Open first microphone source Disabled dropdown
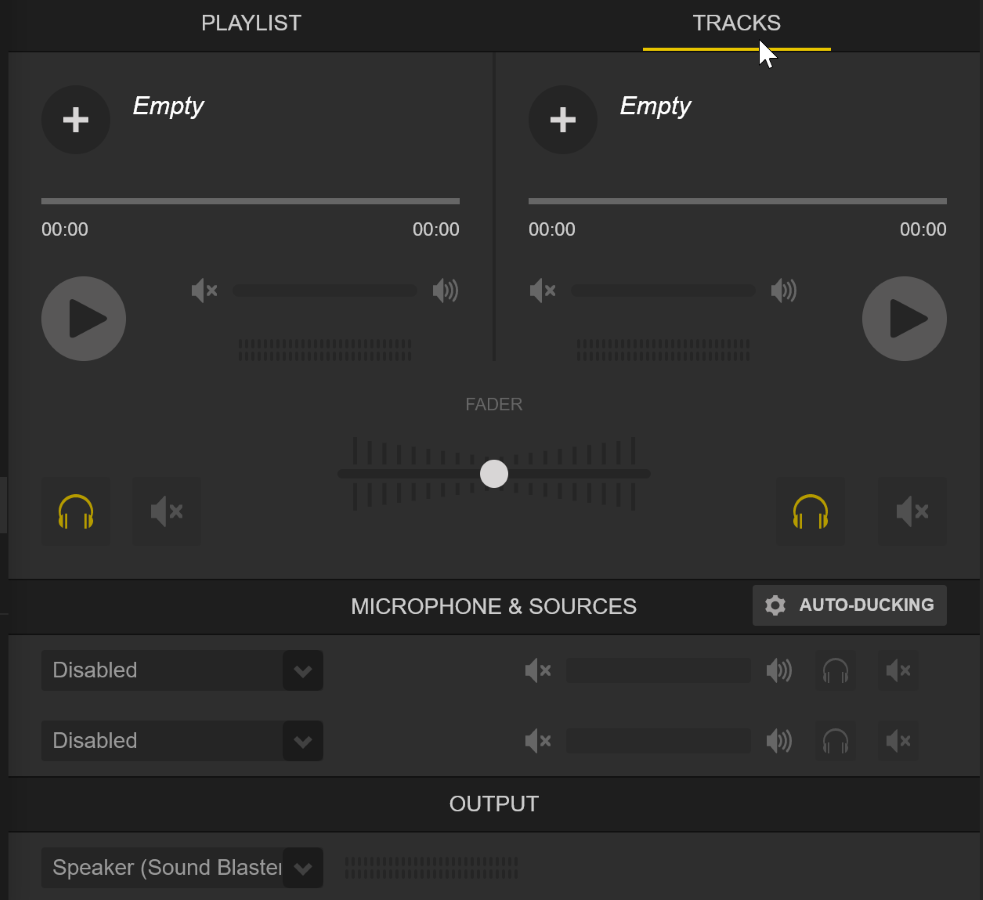The width and height of the screenshot is (983, 900). click(182, 671)
